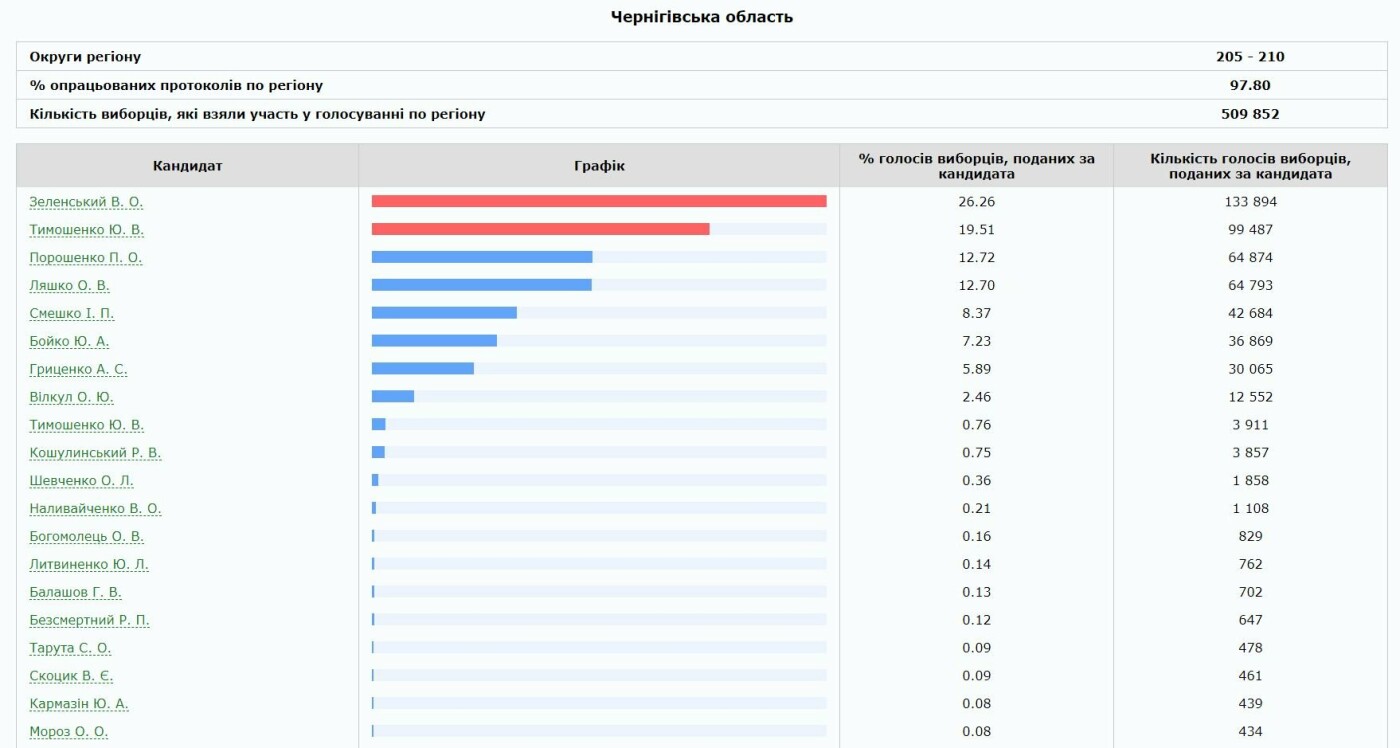1400x748 pixels.
Task: Click vote count 42 684
Action: click(x=1250, y=314)
